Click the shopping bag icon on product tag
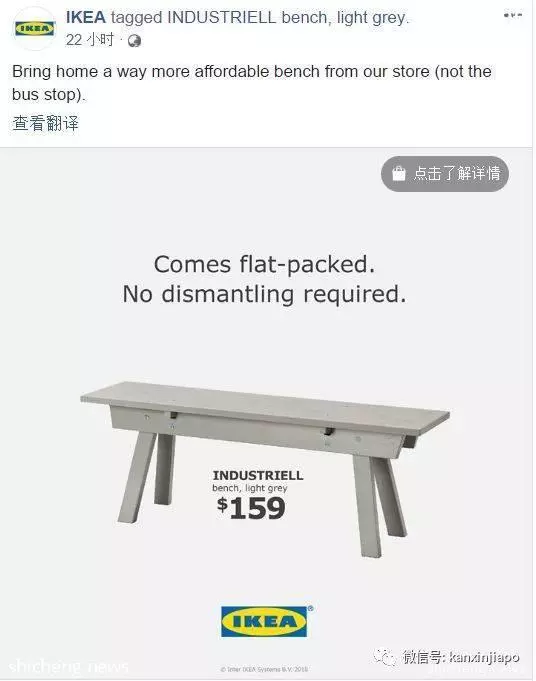 (x=398, y=173)
